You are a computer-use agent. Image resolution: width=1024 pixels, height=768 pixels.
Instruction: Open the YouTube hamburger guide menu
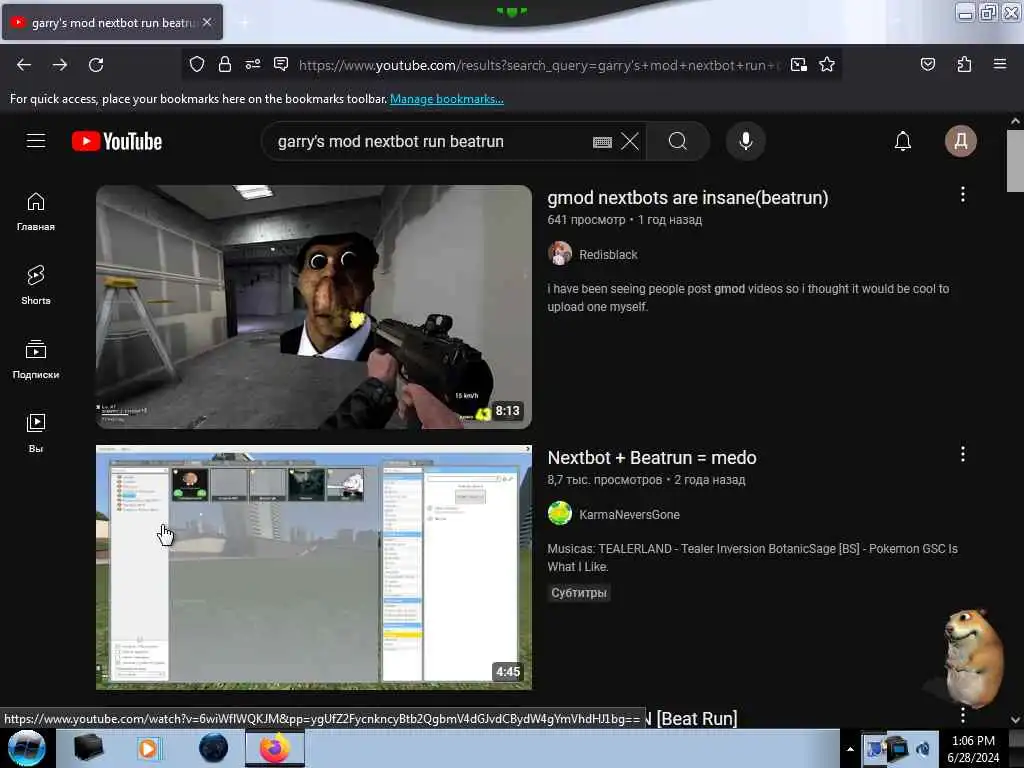pyautogui.click(x=36, y=141)
